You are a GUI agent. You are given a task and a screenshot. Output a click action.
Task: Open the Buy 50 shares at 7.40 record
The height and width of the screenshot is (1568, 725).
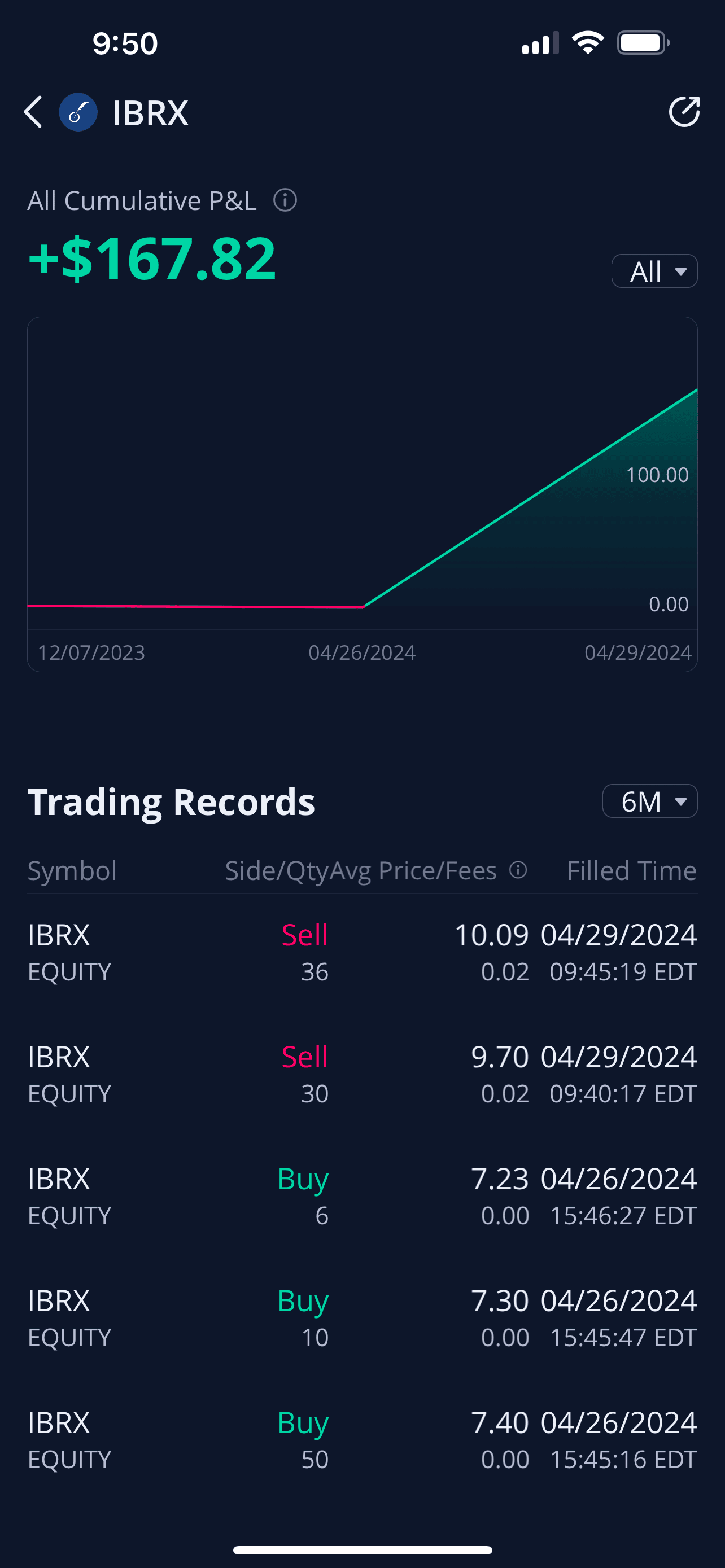(x=362, y=1439)
